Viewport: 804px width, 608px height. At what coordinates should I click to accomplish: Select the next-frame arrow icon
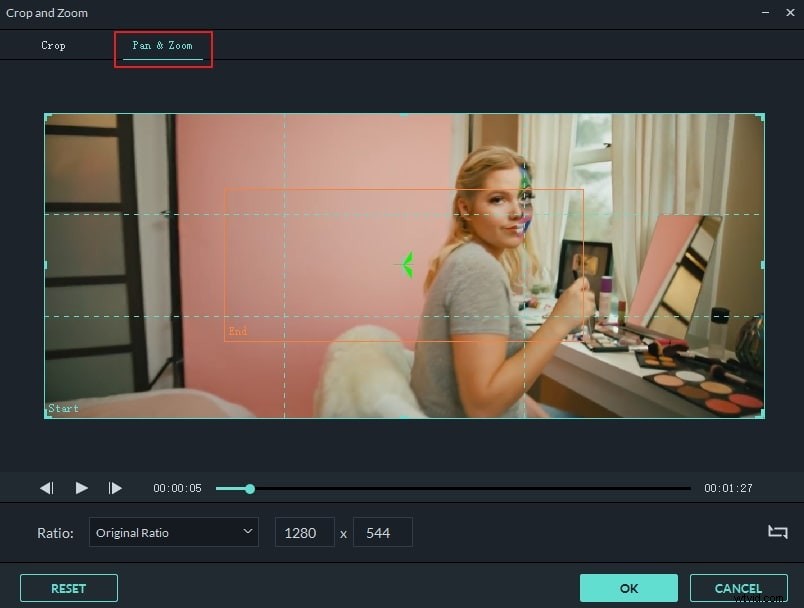point(115,488)
